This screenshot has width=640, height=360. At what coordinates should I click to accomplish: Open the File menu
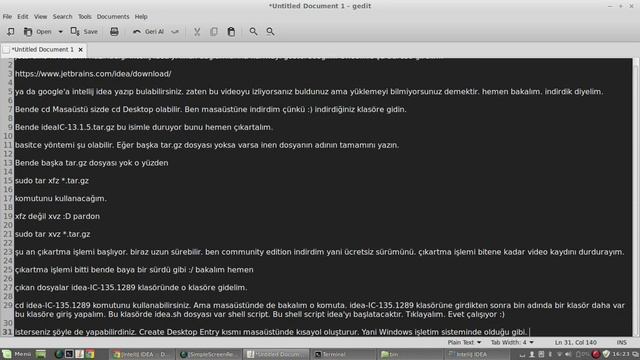(x=7, y=17)
